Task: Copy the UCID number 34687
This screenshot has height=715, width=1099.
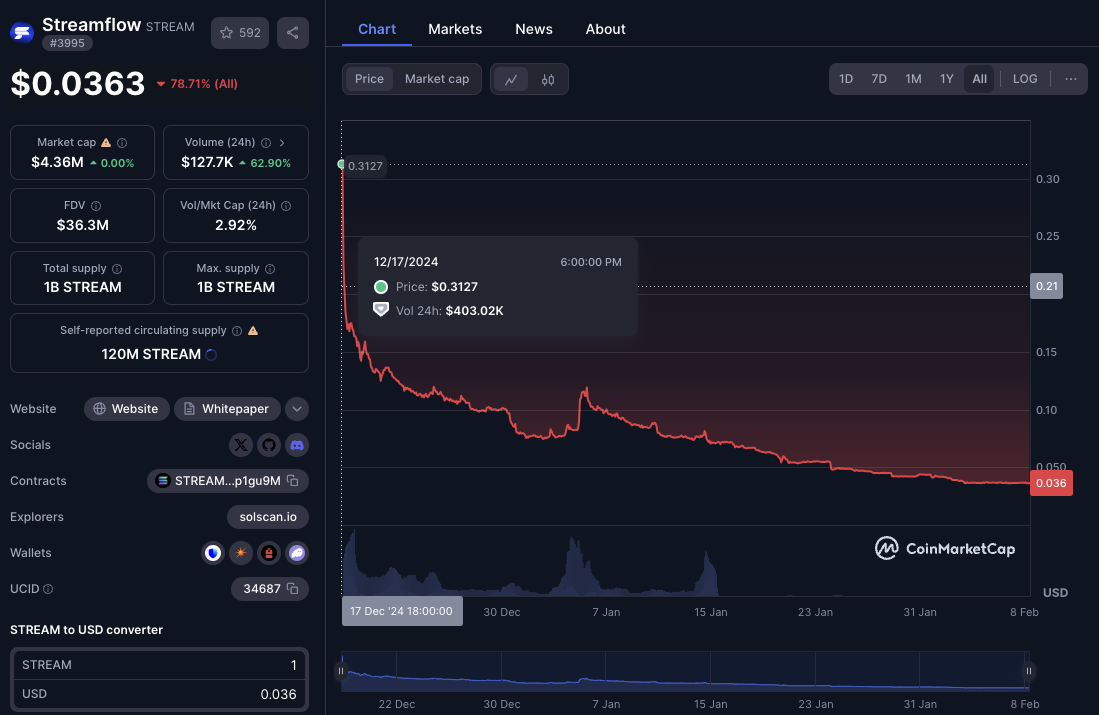Action: 293,589
